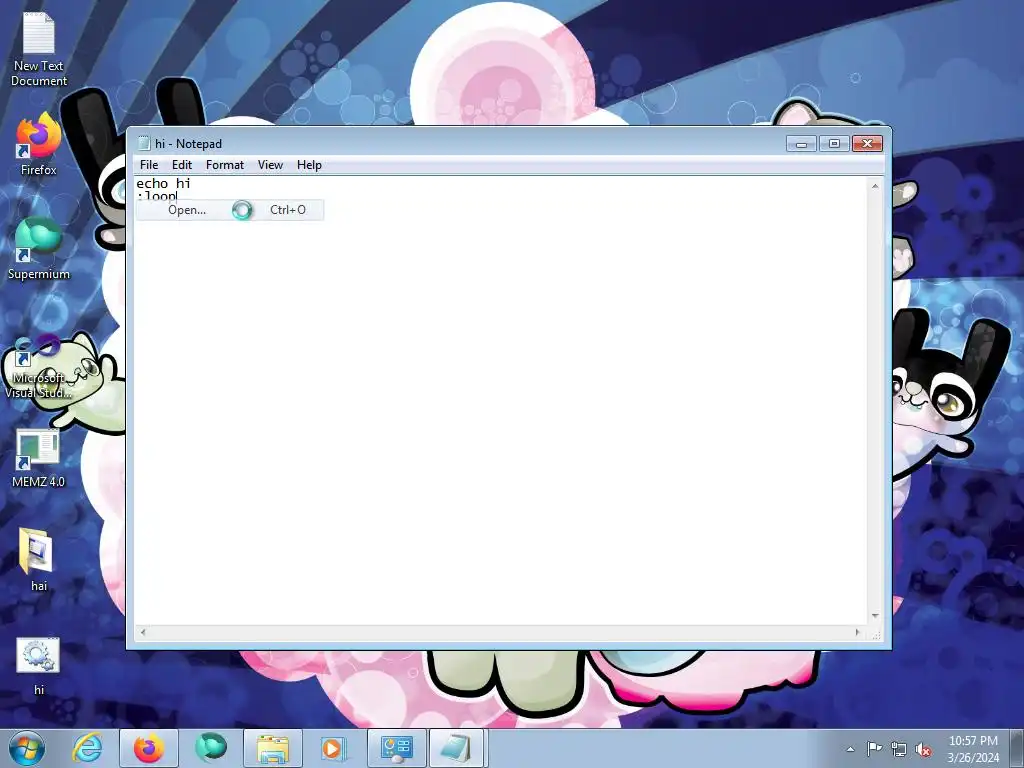Image resolution: width=1024 pixels, height=768 pixels.
Task: Click the Firefox taskbar button
Action: click(149, 748)
